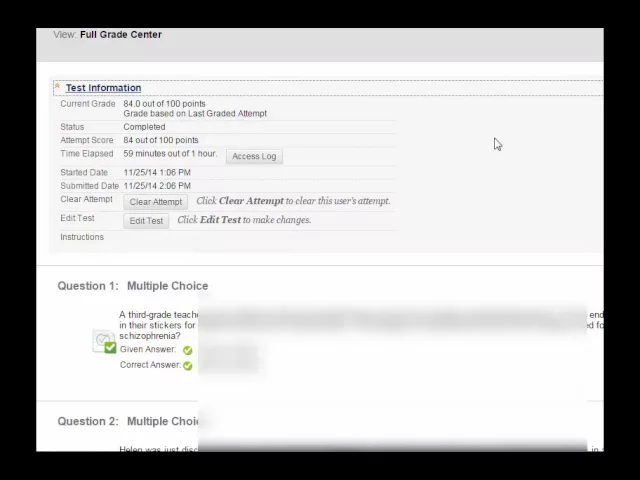Click the Correct Answer green checkmark icon
The width and height of the screenshot is (640, 480).
pyautogui.click(x=187, y=366)
